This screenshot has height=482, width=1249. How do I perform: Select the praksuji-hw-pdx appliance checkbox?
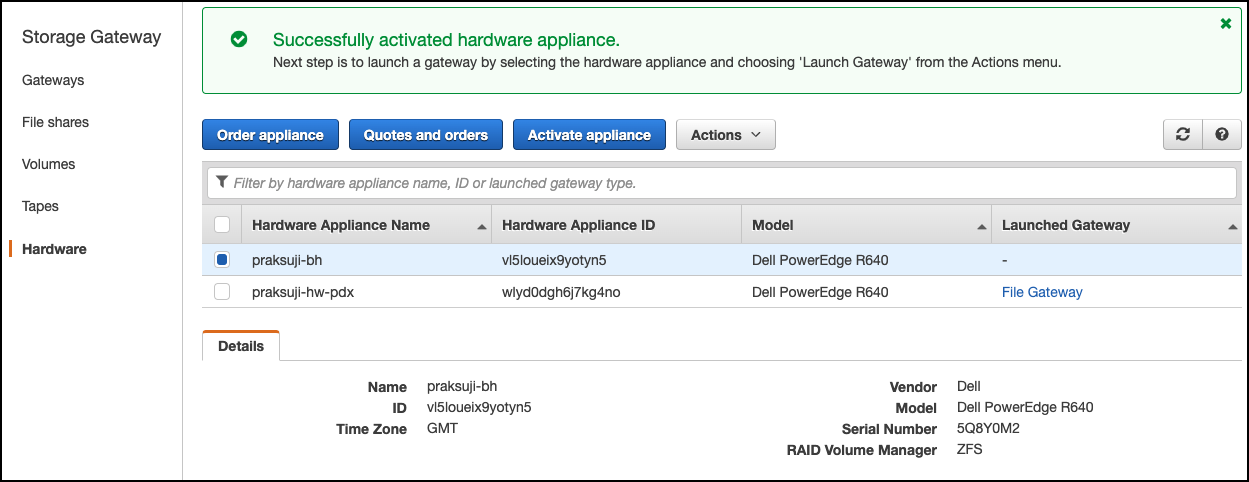click(x=222, y=292)
